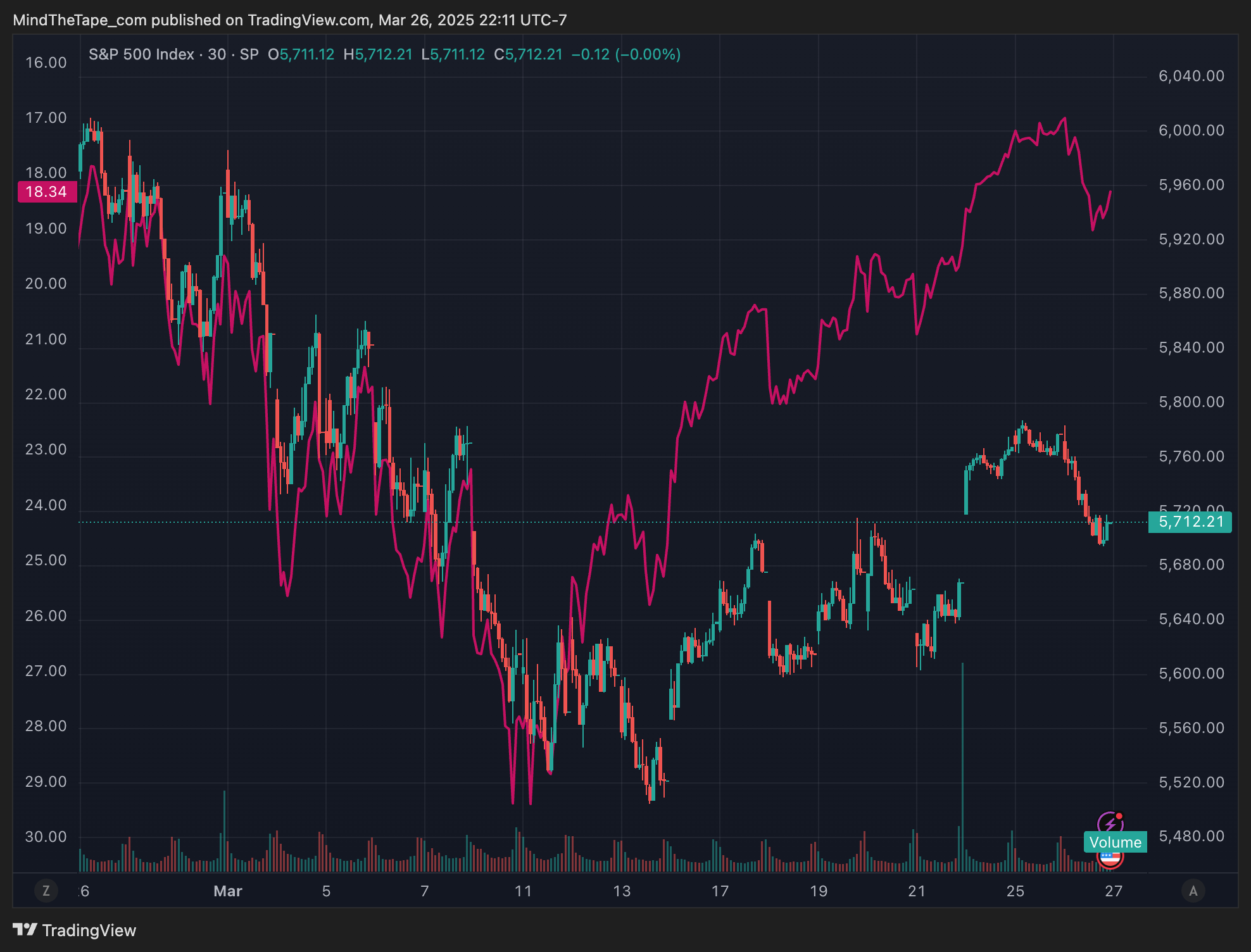Click the teal Volume label
The width and height of the screenshot is (1251, 952).
[1115, 842]
